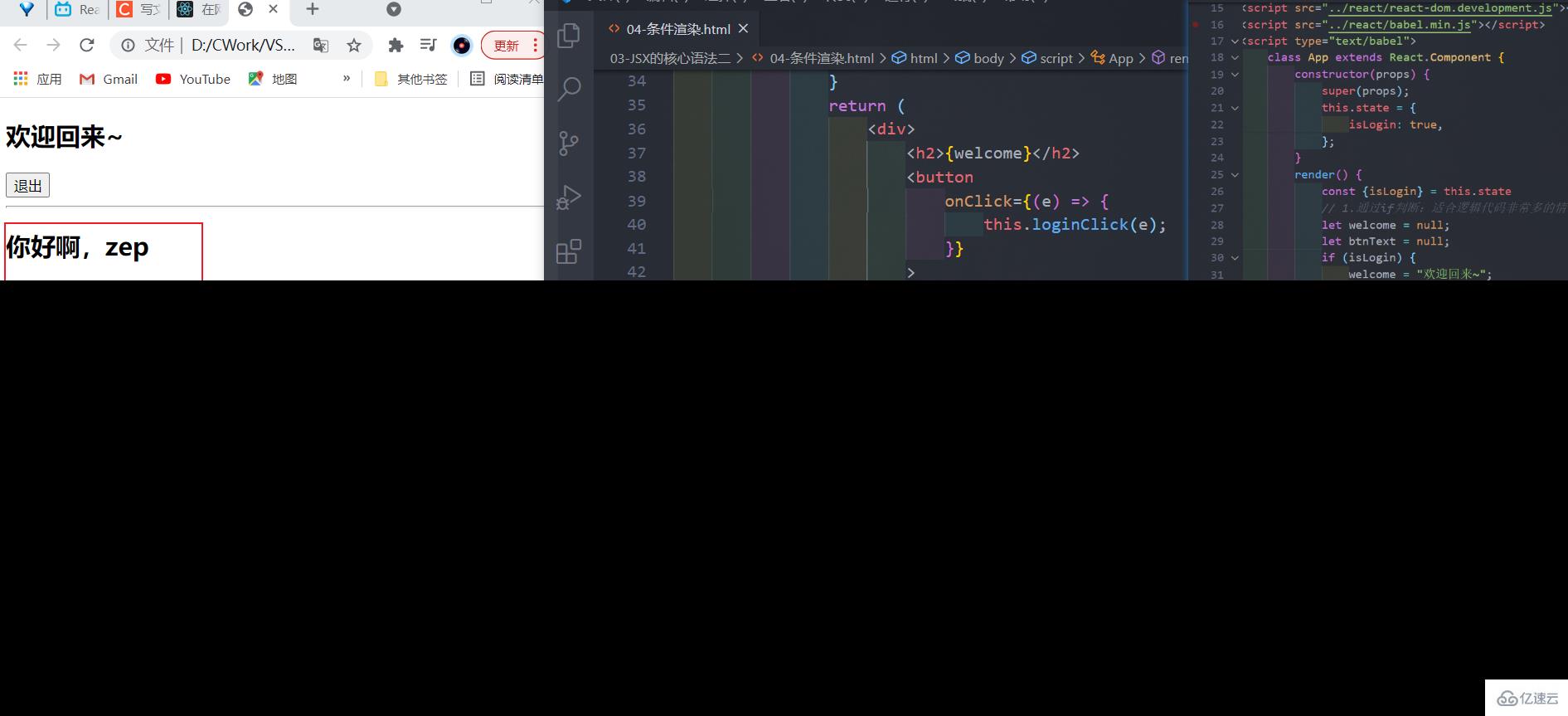Close the active Chrome tab
The width and height of the screenshot is (1568, 716).
273,9
